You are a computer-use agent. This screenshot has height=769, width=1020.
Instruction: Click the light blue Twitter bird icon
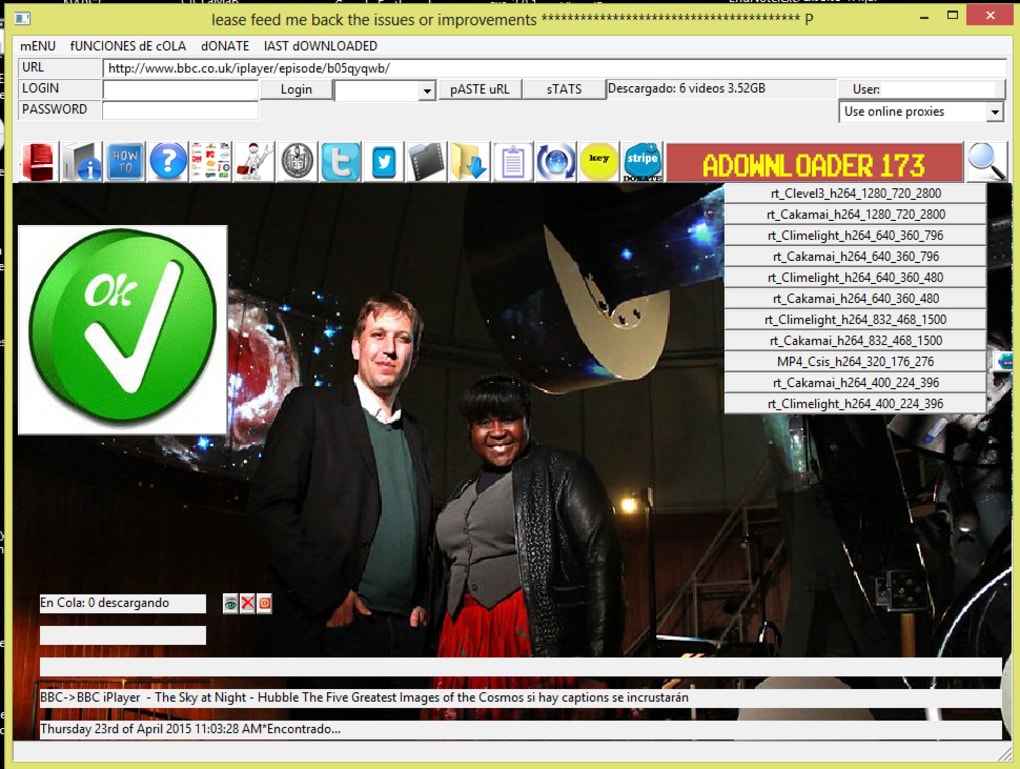coord(340,161)
